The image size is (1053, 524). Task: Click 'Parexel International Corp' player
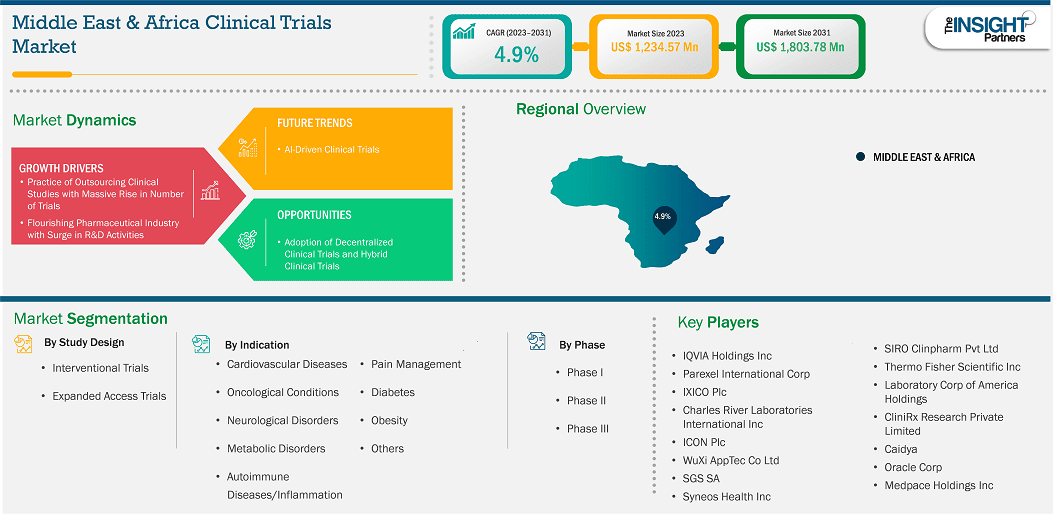747,374
